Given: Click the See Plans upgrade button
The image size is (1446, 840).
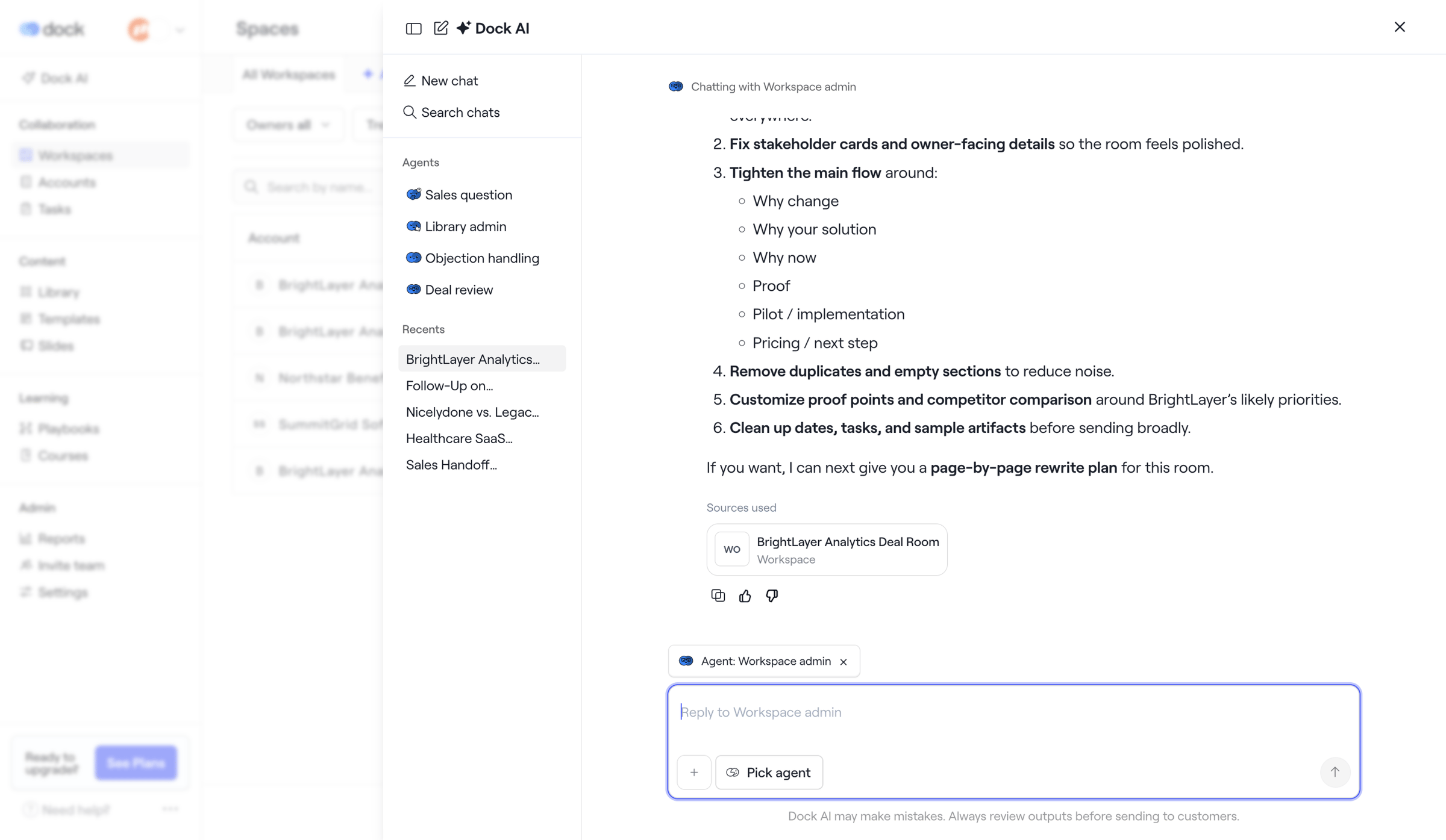Looking at the screenshot, I should (x=136, y=764).
